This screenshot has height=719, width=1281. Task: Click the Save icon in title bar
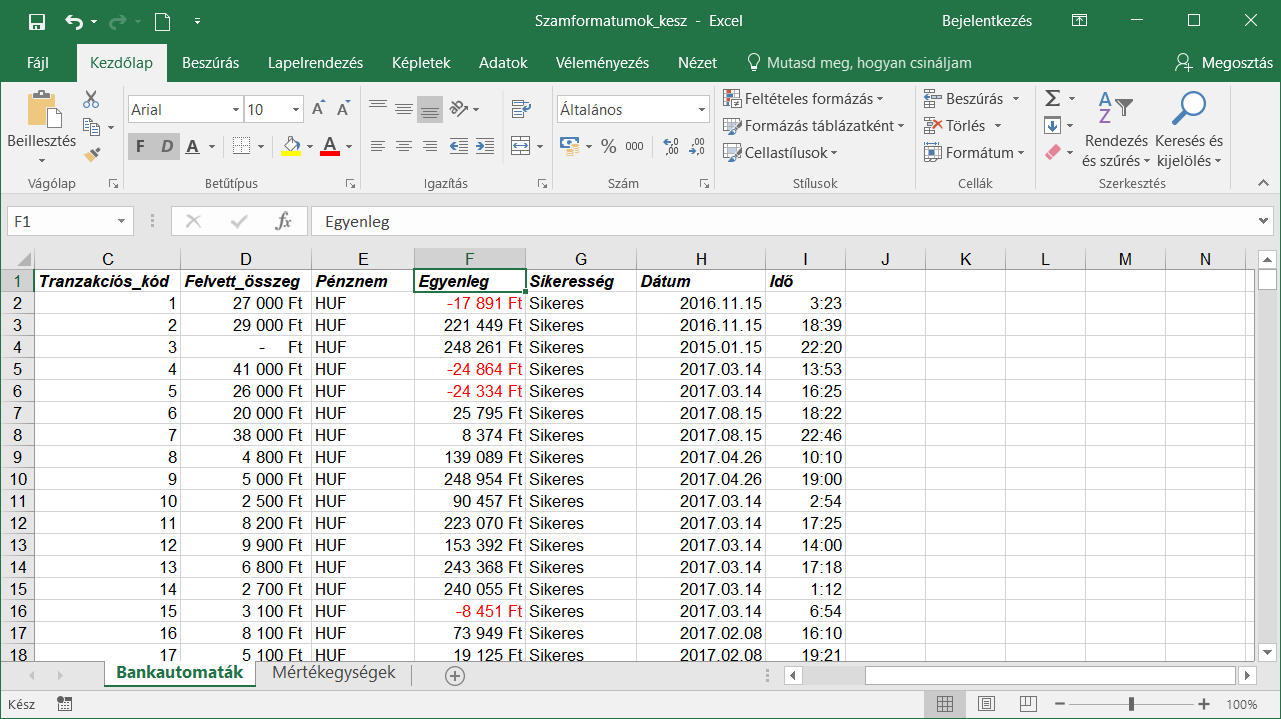click(37, 21)
